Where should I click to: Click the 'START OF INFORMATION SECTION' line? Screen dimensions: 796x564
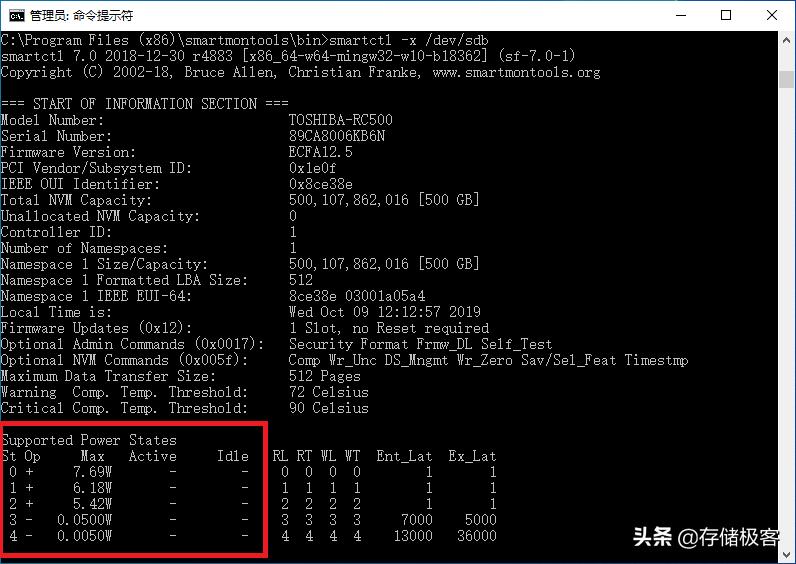click(x=145, y=104)
